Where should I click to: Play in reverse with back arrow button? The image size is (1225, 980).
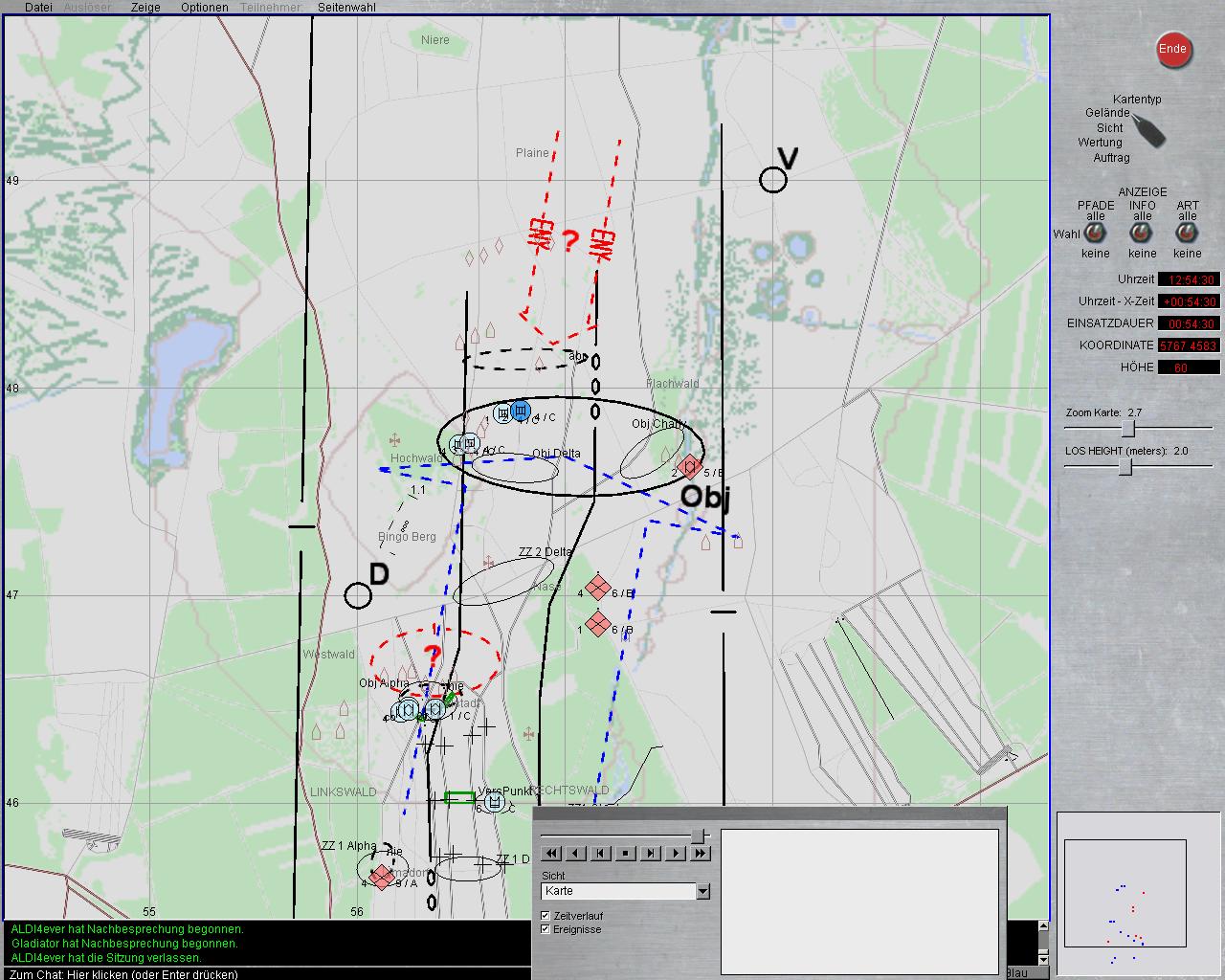pos(576,853)
